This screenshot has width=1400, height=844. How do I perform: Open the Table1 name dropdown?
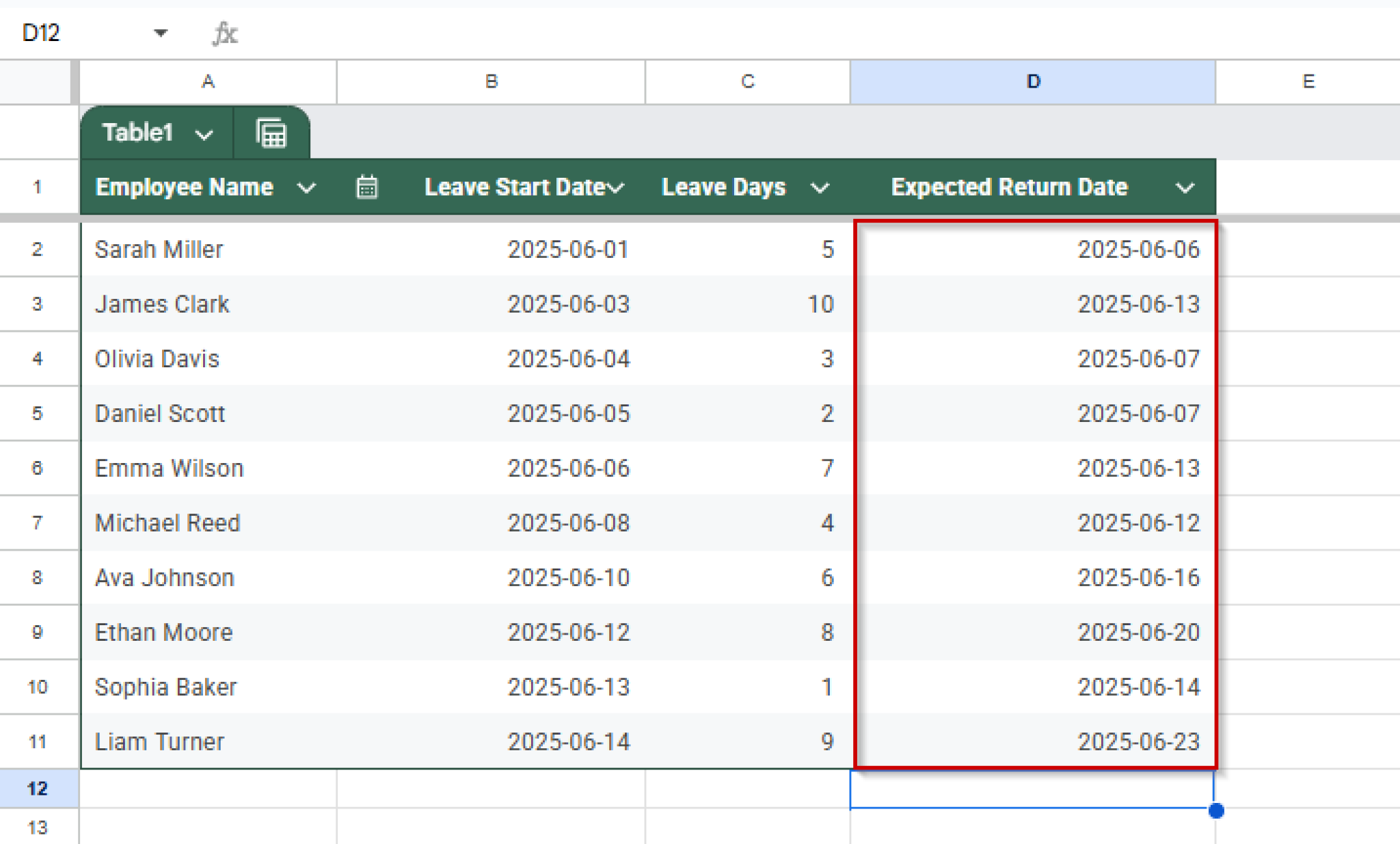(204, 134)
